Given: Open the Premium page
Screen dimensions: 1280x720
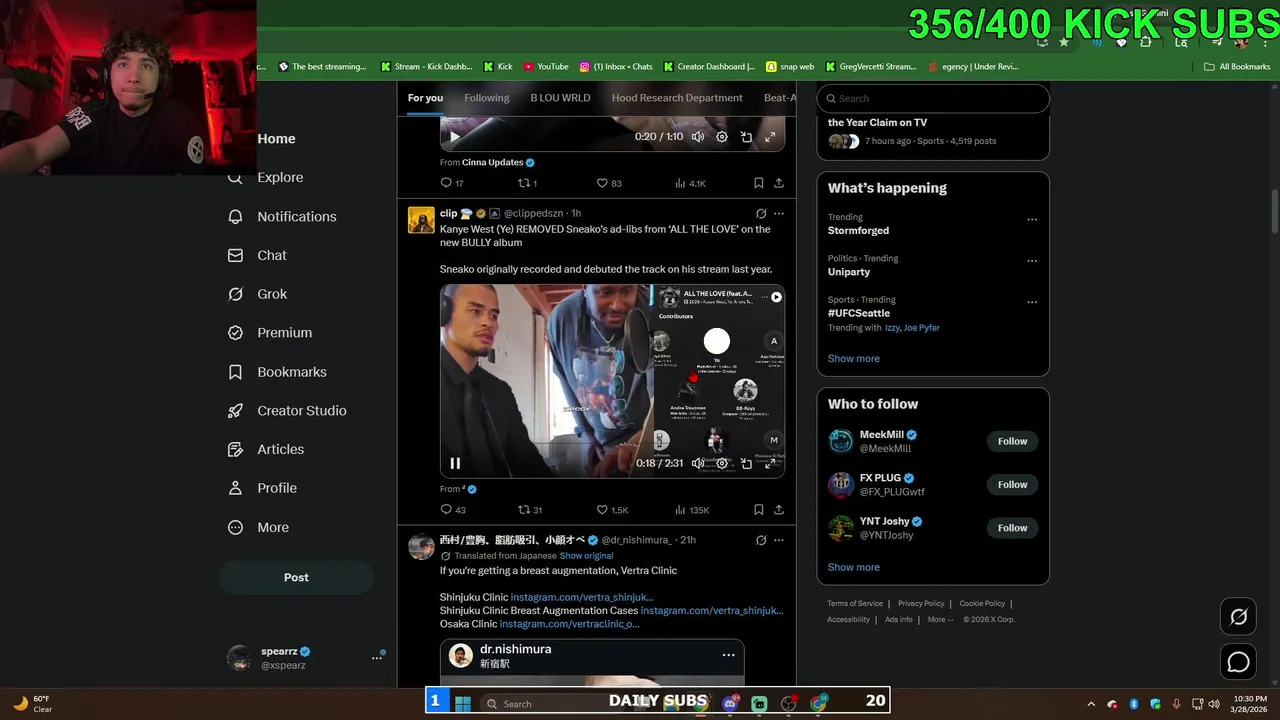Looking at the screenshot, I should 271,333.
